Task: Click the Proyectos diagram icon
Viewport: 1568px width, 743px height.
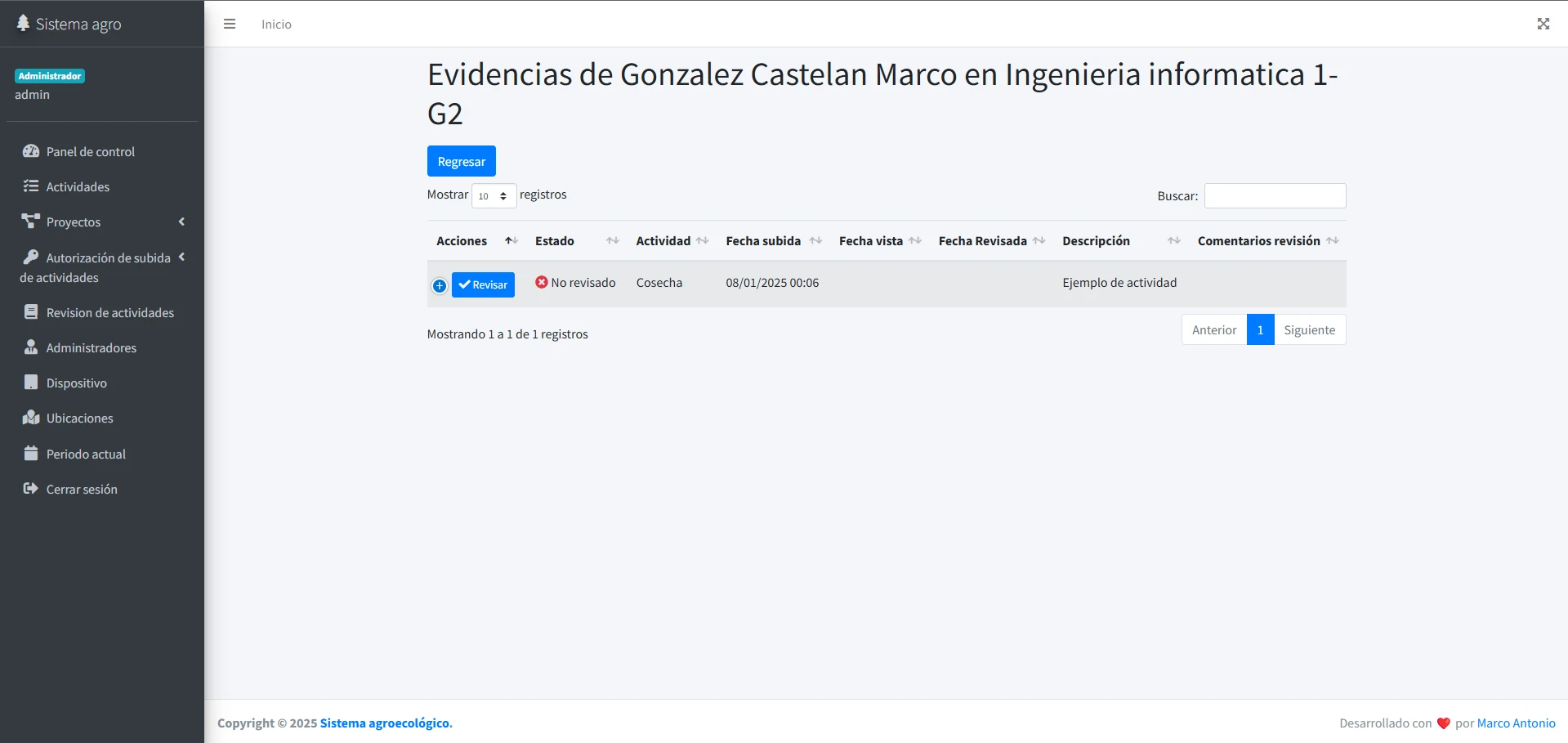Action: click(x=31, y=222)
